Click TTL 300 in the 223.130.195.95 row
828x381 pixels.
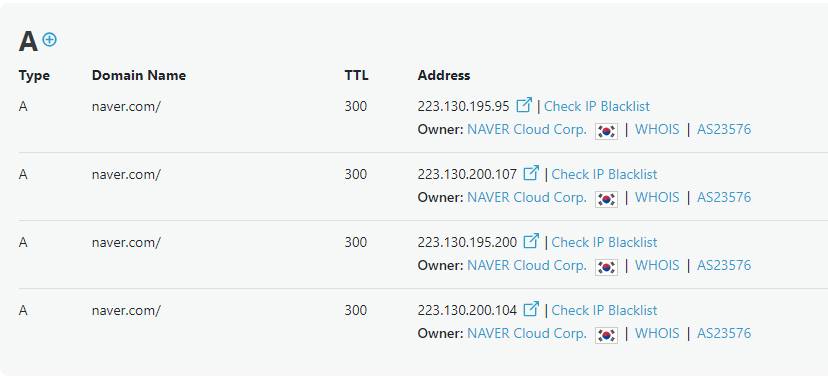[x=356, y=107]
